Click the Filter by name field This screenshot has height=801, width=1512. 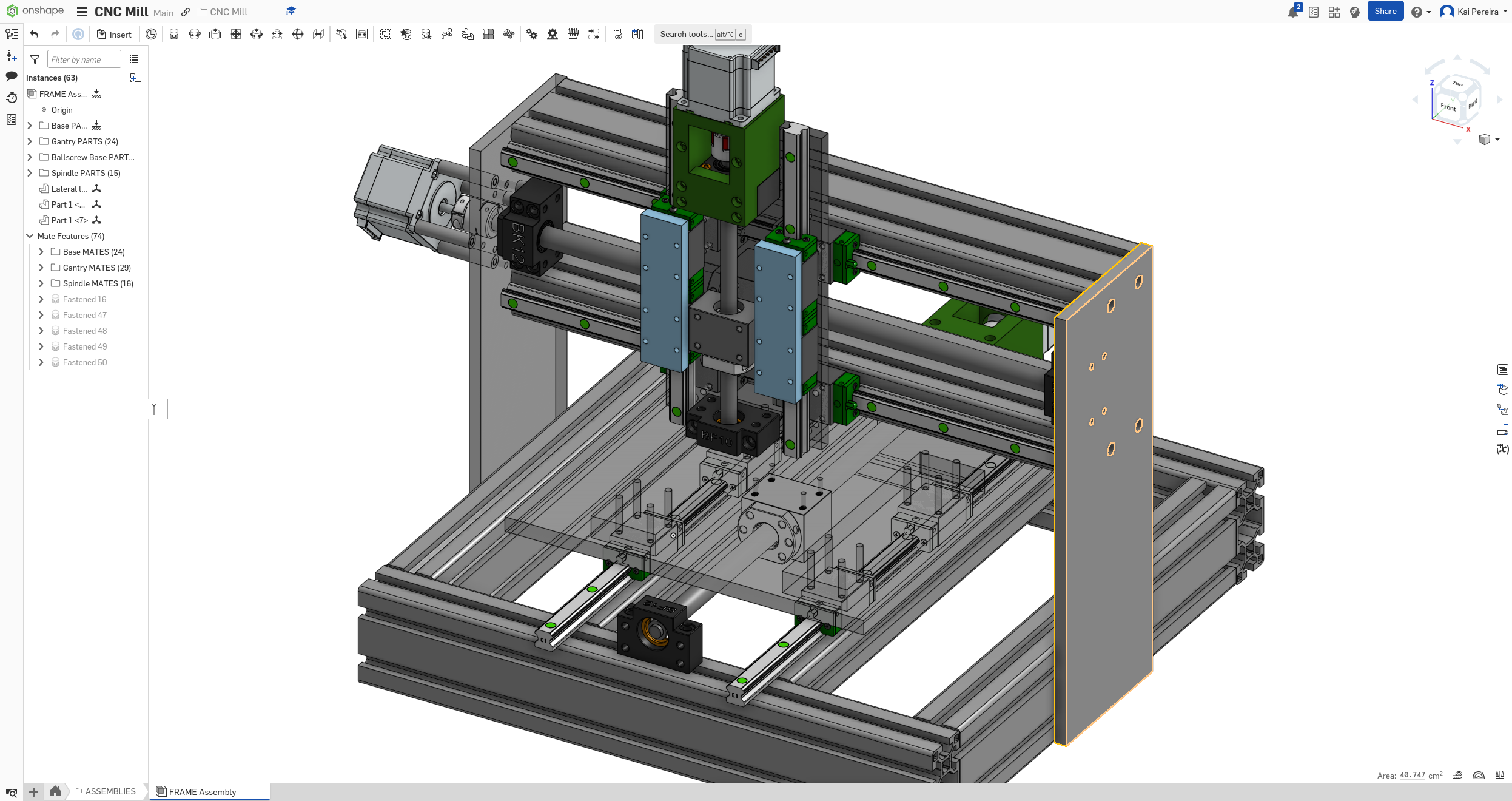[84, 59]
